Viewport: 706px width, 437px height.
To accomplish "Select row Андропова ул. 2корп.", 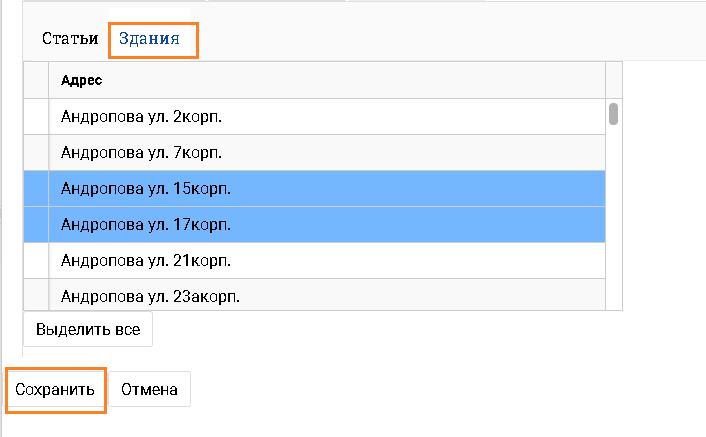I will tap(325, 116).
